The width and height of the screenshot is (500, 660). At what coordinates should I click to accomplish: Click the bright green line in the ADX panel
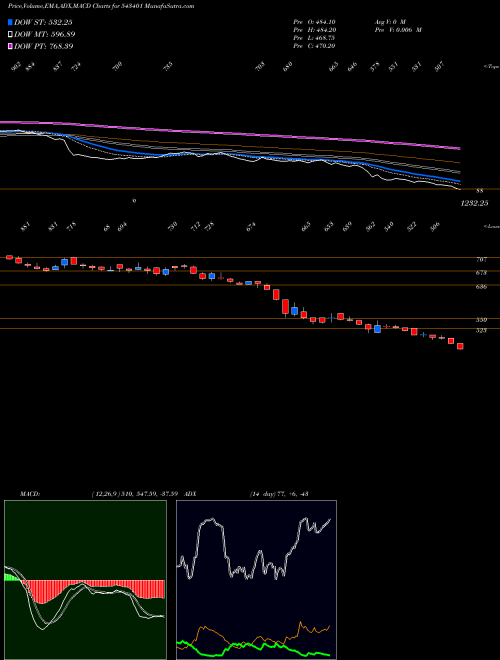coord(253,645)
